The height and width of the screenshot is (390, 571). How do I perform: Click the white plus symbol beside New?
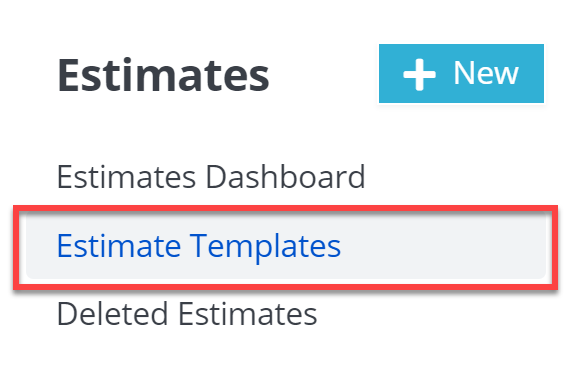(x=419, y=74)
